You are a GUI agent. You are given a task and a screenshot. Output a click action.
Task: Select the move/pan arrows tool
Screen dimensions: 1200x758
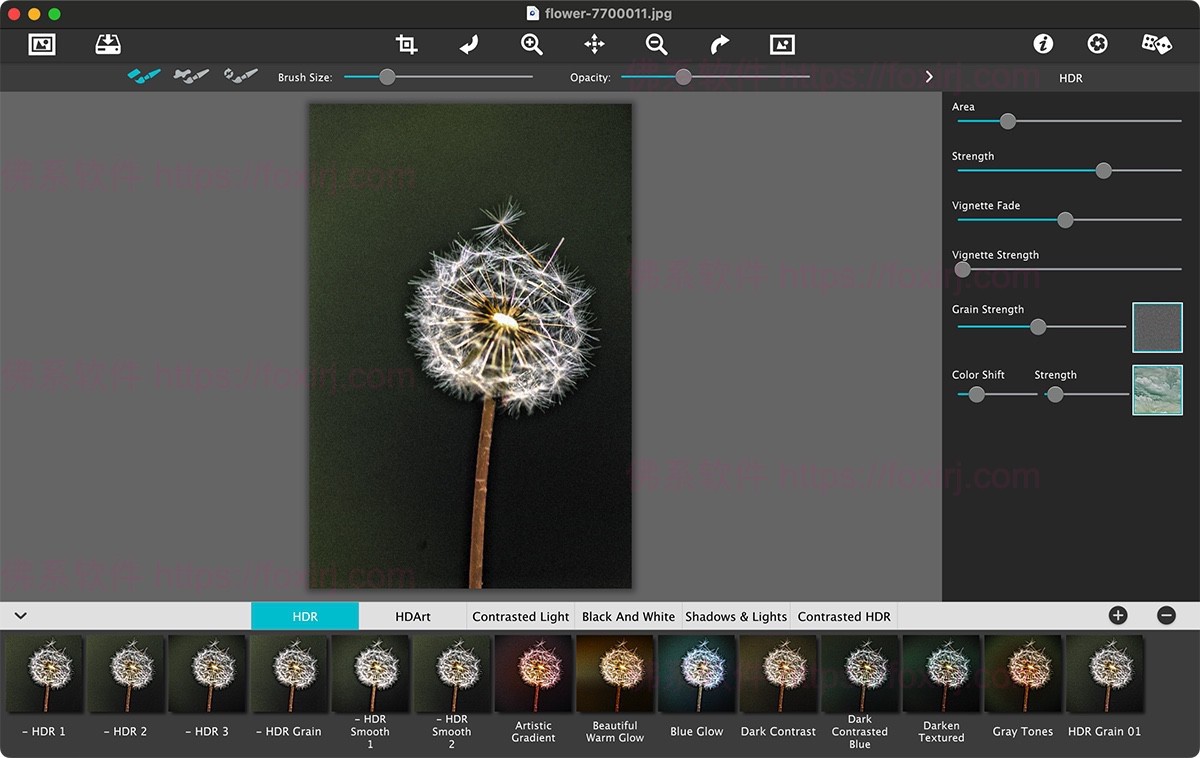point(594,44)
